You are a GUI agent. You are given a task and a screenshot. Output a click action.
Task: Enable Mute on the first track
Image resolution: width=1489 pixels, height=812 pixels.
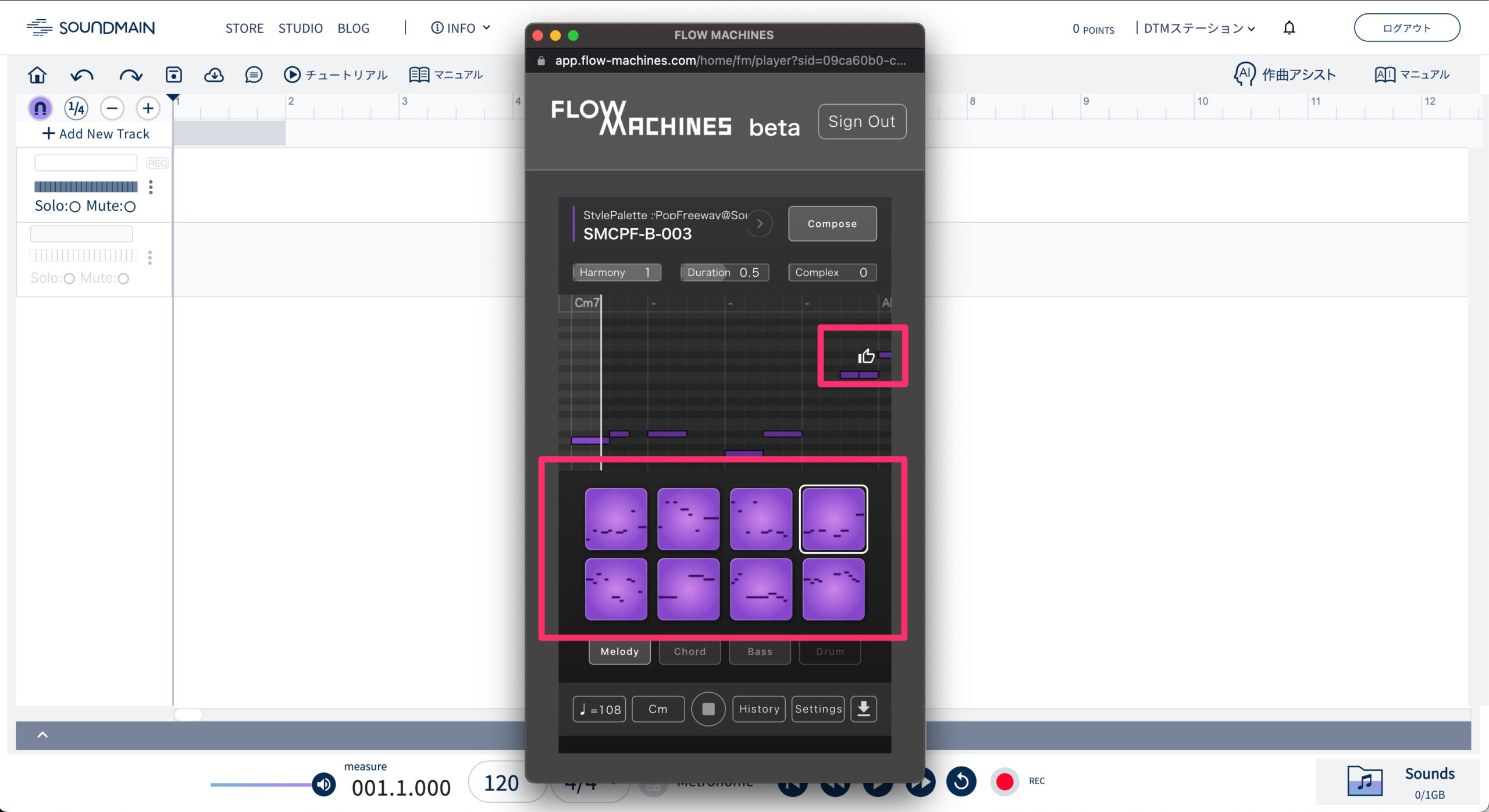pyautogui.click(x=130, y=206)
